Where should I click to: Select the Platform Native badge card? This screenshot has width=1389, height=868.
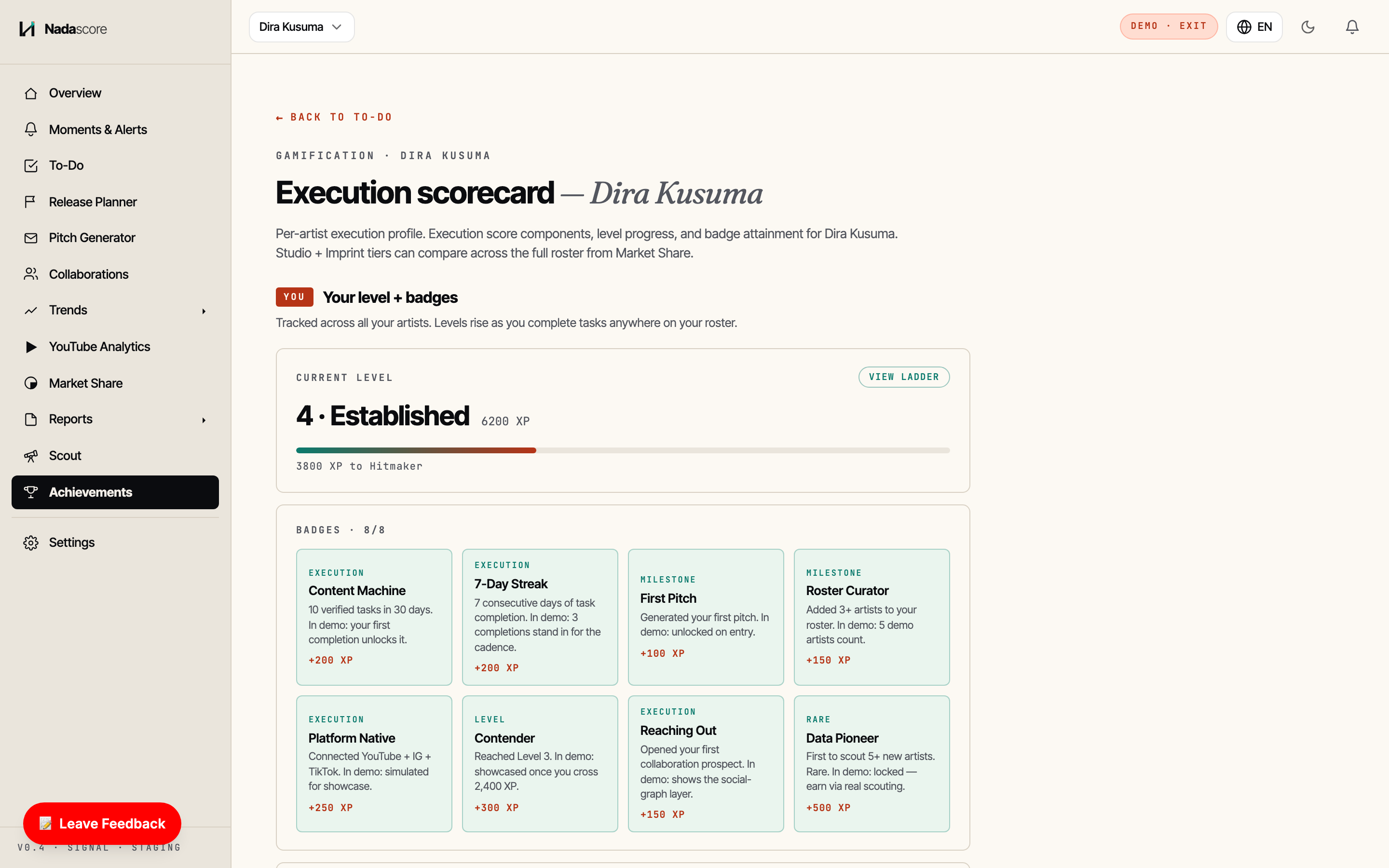(374, 764)
